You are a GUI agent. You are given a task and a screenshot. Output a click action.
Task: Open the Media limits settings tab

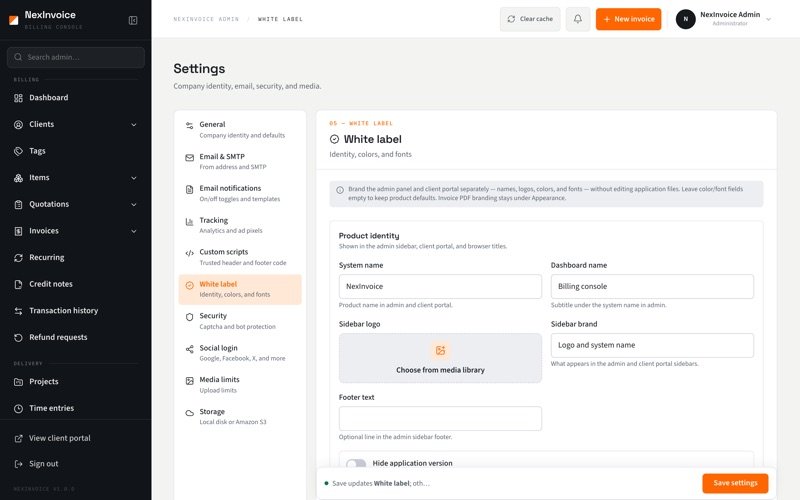click(240, 385)
